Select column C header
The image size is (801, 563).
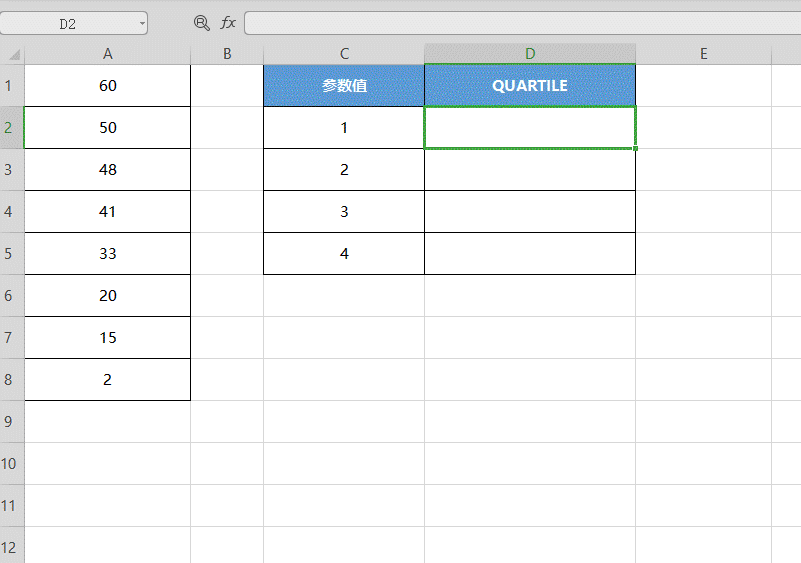[344, 54]
